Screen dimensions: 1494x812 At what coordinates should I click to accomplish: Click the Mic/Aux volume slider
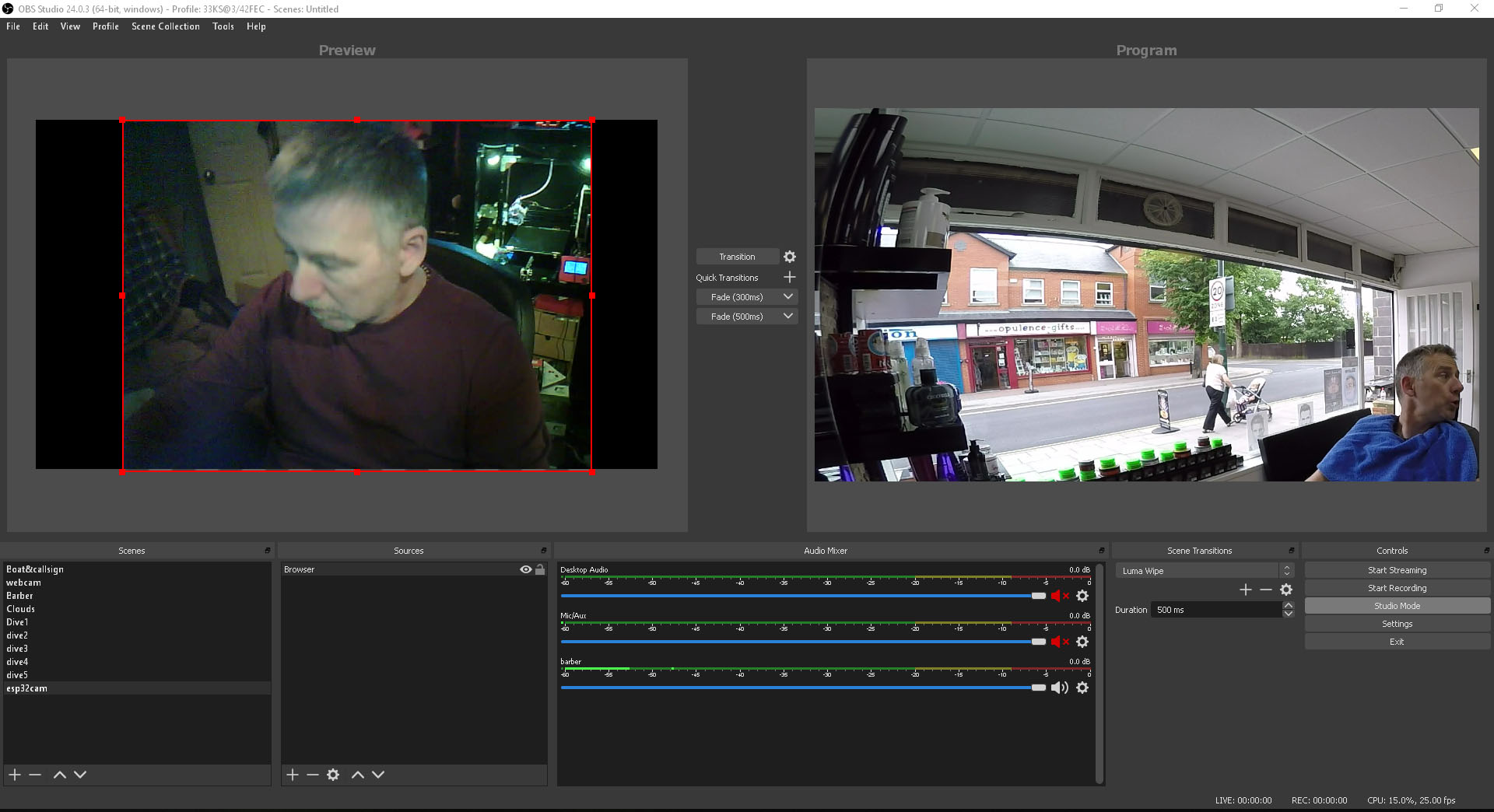pyautogui.click(x=803, y=642)
